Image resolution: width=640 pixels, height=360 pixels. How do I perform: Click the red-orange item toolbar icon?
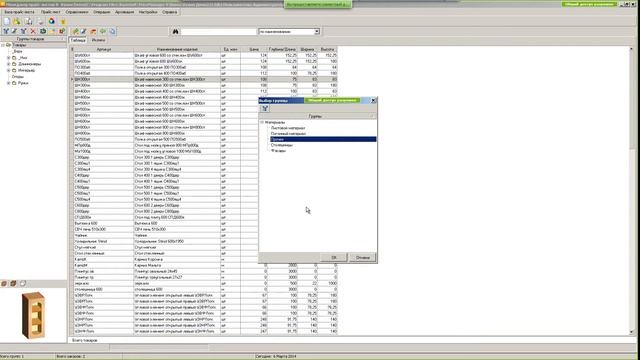(93, 31)
